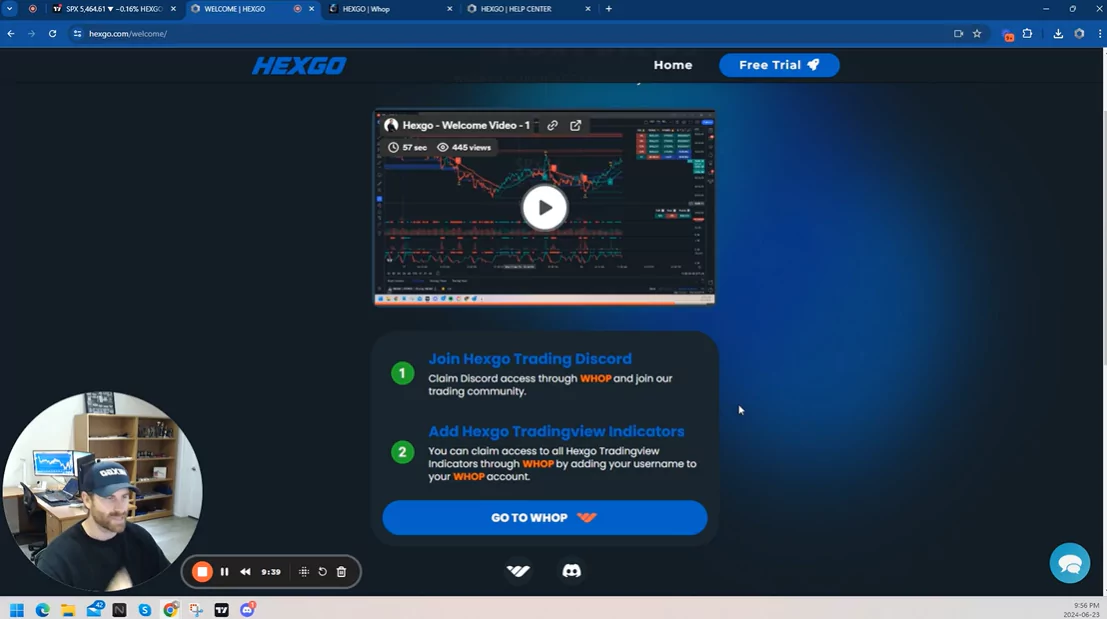Rewind the recording with the double-arrow icon
Viewport: 1107px width, 619px height.
point(245,572)
